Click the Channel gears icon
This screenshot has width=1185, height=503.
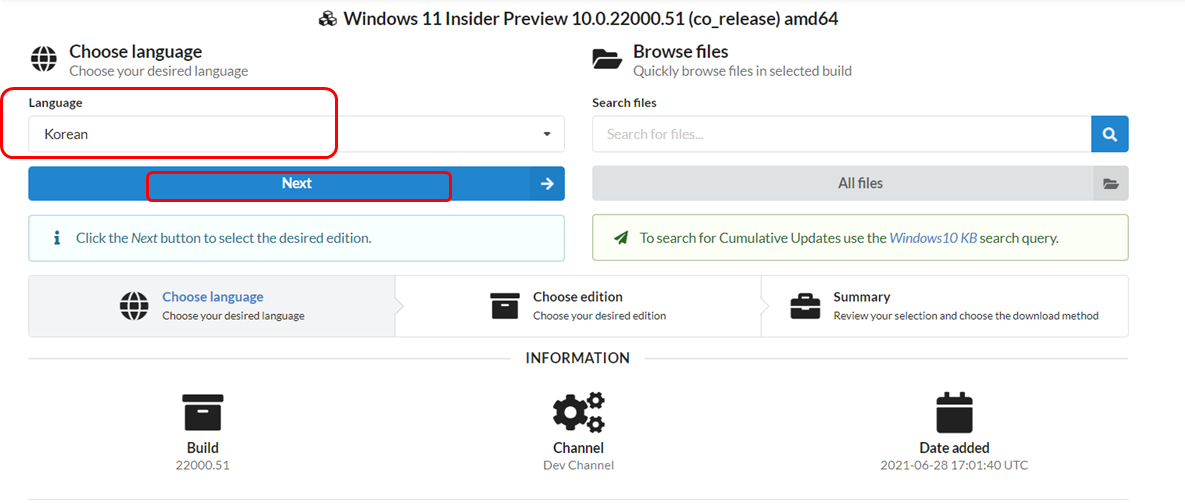[578, 412]
